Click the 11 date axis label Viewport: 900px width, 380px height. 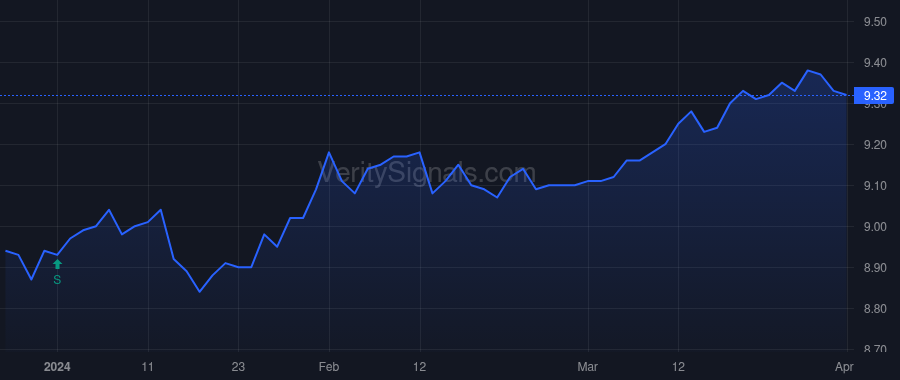(x=148, y=367)
